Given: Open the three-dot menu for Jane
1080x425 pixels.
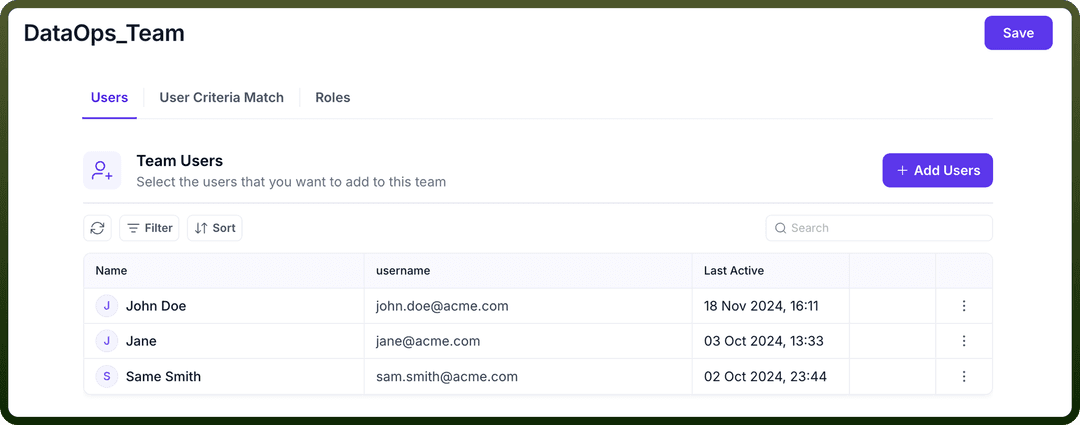Looking at the screenshot, I should pyautogui.click(x=964, y=341).
